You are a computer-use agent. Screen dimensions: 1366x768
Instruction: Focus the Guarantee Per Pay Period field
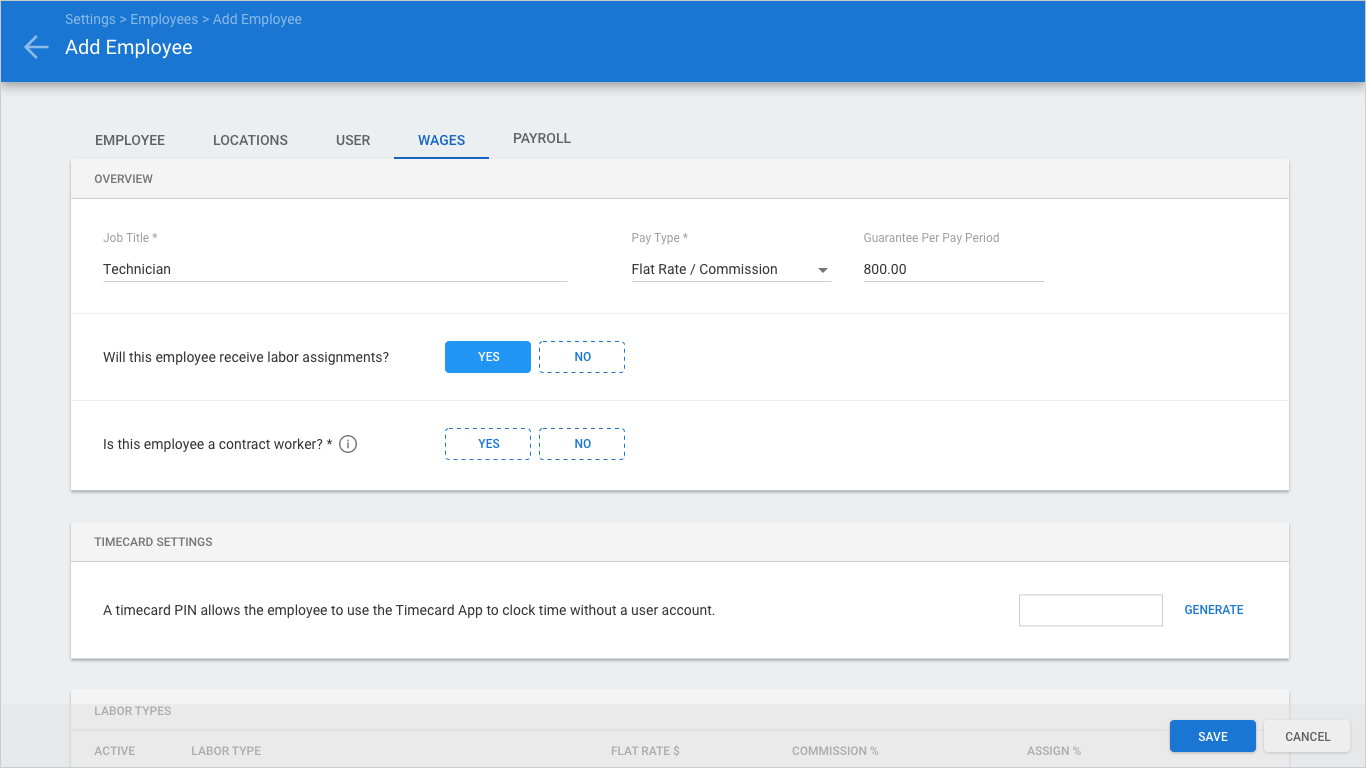952,269
